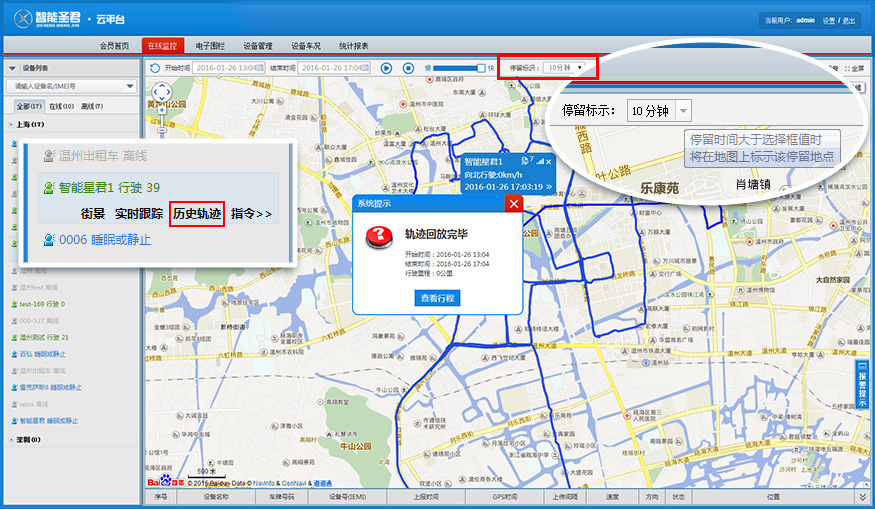This screenshot has height=509, width=875.
Task: Open the 停留标识 10分钟 dropdown
Action: click(566, 68)
